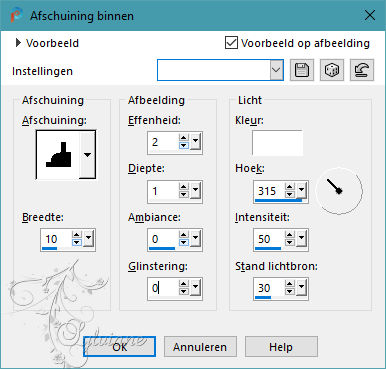This screenshot has height=369, width=386.
Task: Click the OK button
Action: (x=119, y=347)
